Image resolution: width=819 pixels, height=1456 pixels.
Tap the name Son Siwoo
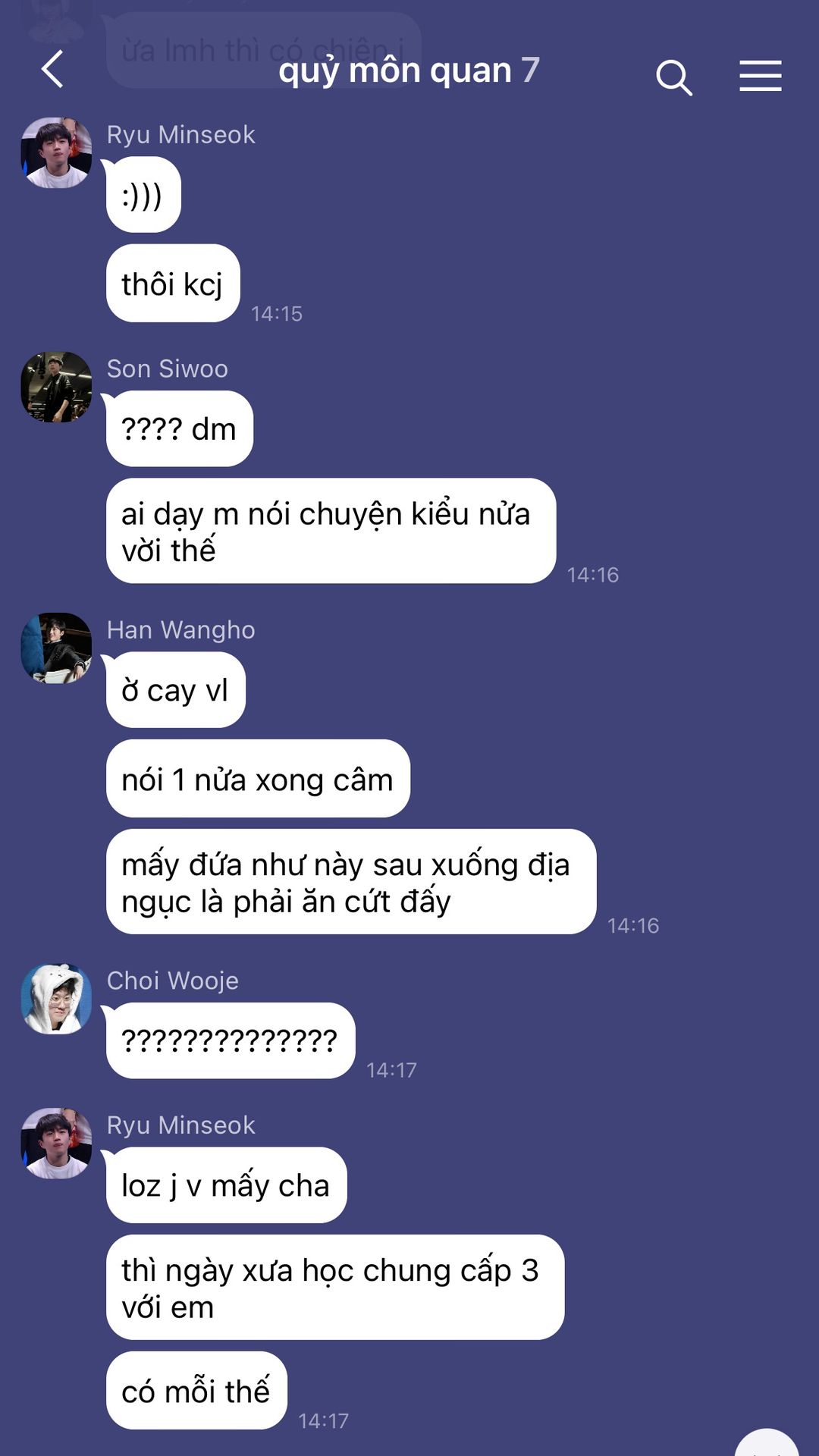pos(167,369)
